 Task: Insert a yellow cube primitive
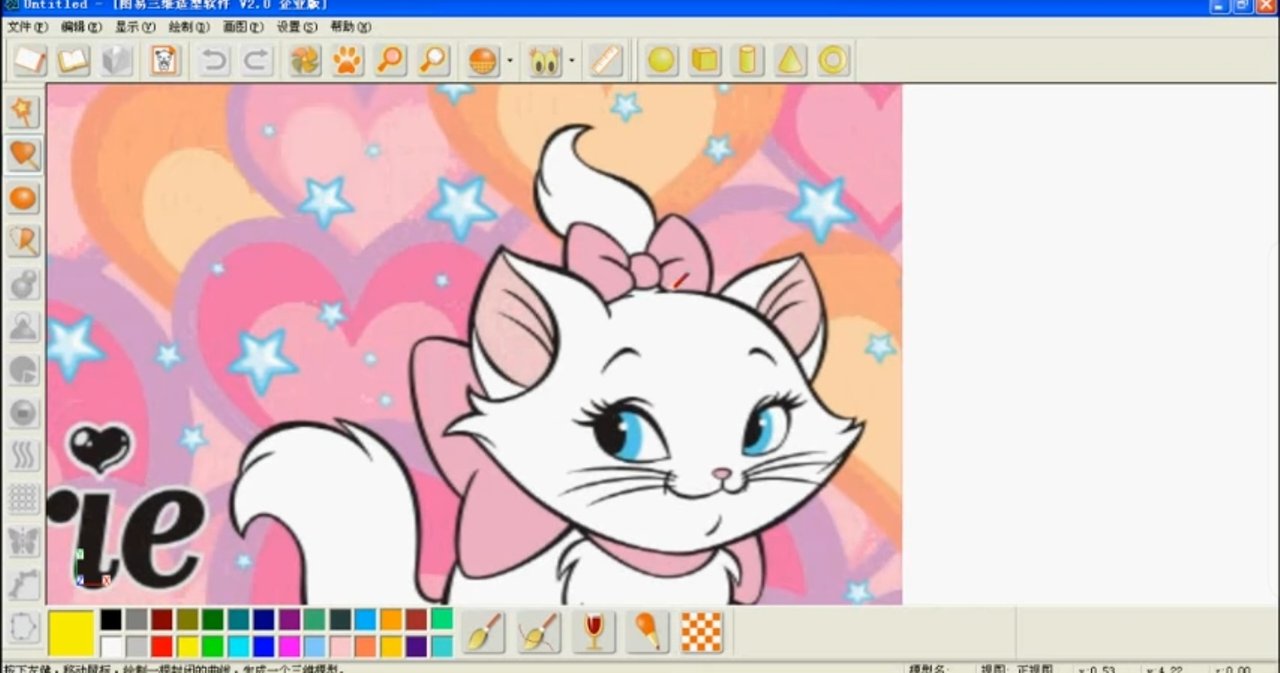pyautogui.click(x=705, y=61)
